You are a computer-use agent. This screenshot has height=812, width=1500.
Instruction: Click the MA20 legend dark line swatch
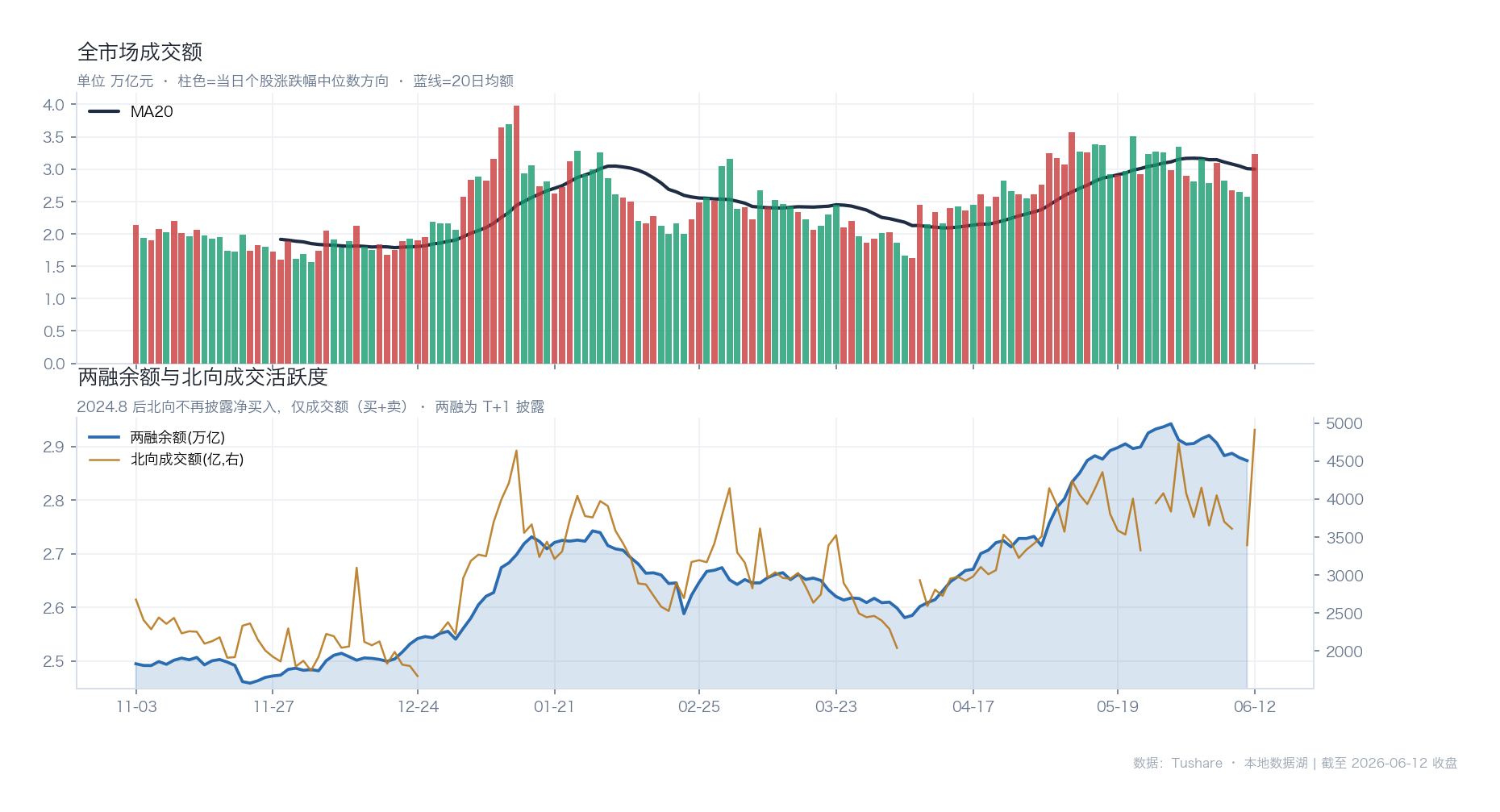pos(104,111)
